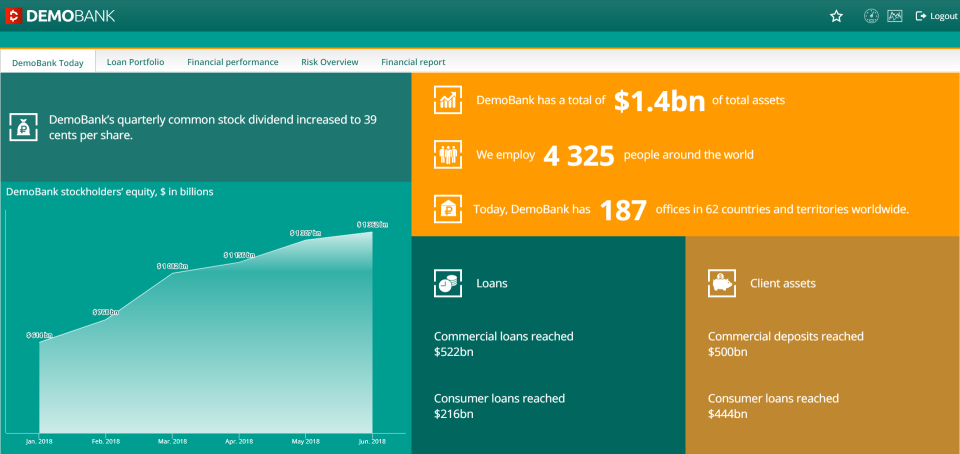This screenshot has height=454, width=960.
Task: Open the gauge dashboard icon
Action: pyautogui.click(x=871, y=16)
